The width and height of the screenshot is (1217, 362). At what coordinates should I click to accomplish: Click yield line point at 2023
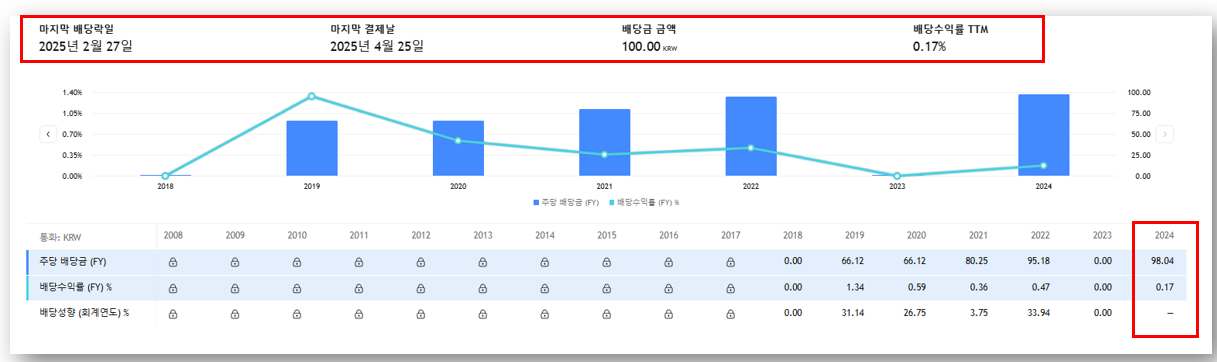click(x=897, y=176)
